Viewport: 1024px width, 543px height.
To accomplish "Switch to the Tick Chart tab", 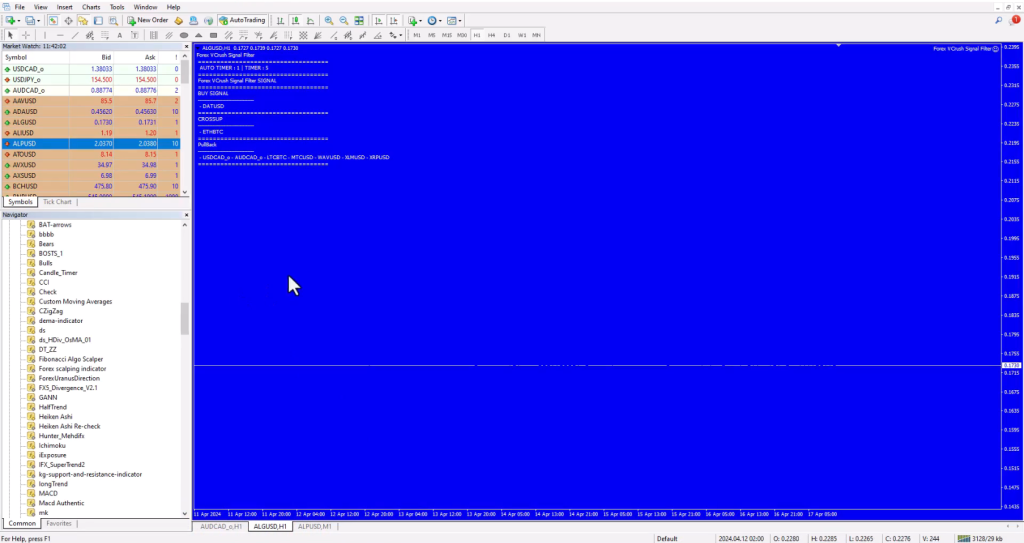I will point(57,202).
